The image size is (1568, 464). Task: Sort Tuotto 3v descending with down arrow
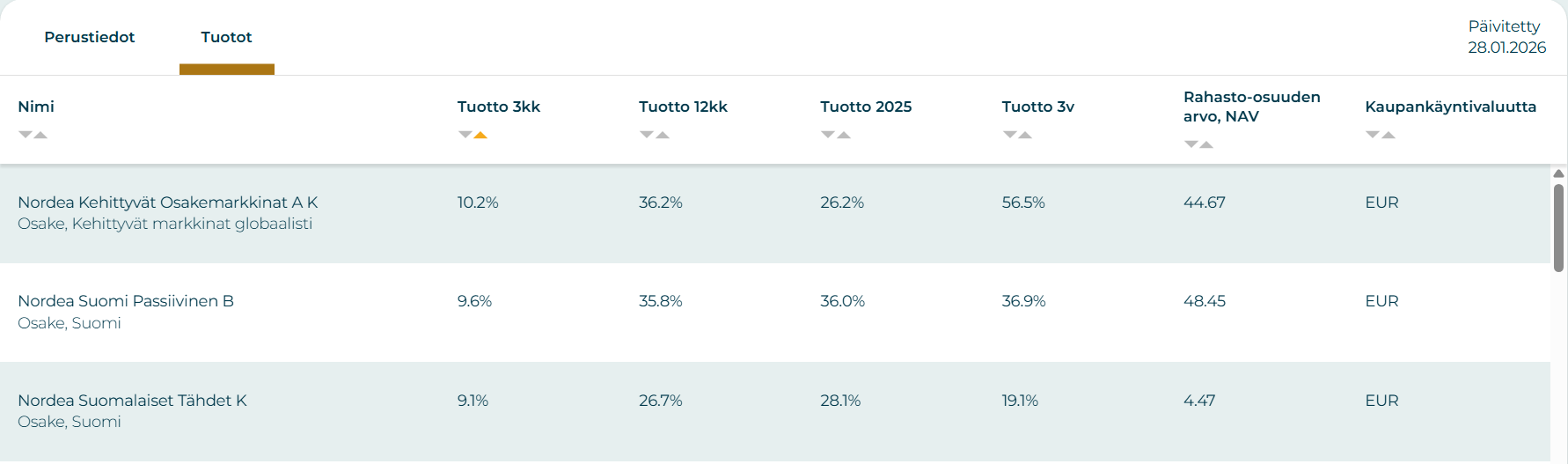coord(1010,135)
